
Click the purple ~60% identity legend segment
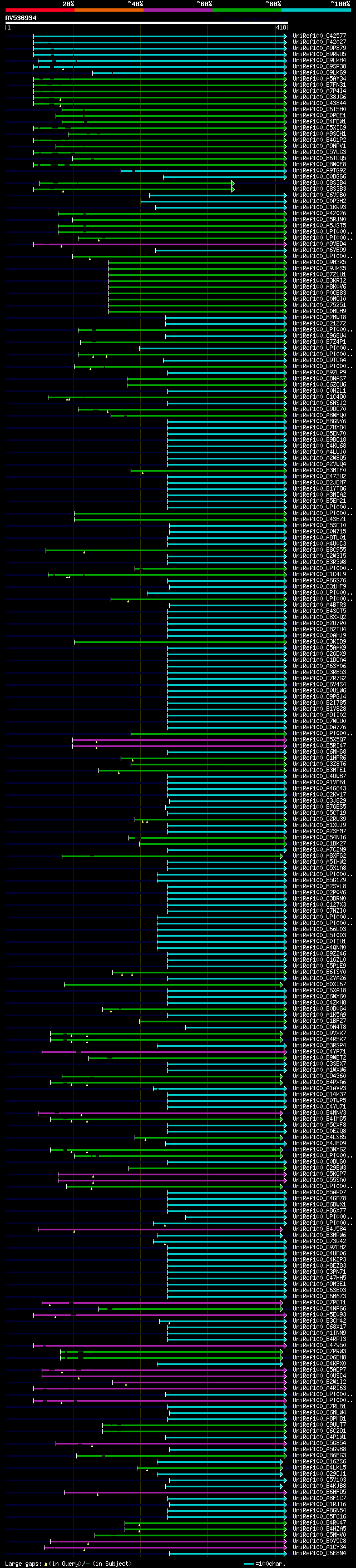(x=177, y=10)
